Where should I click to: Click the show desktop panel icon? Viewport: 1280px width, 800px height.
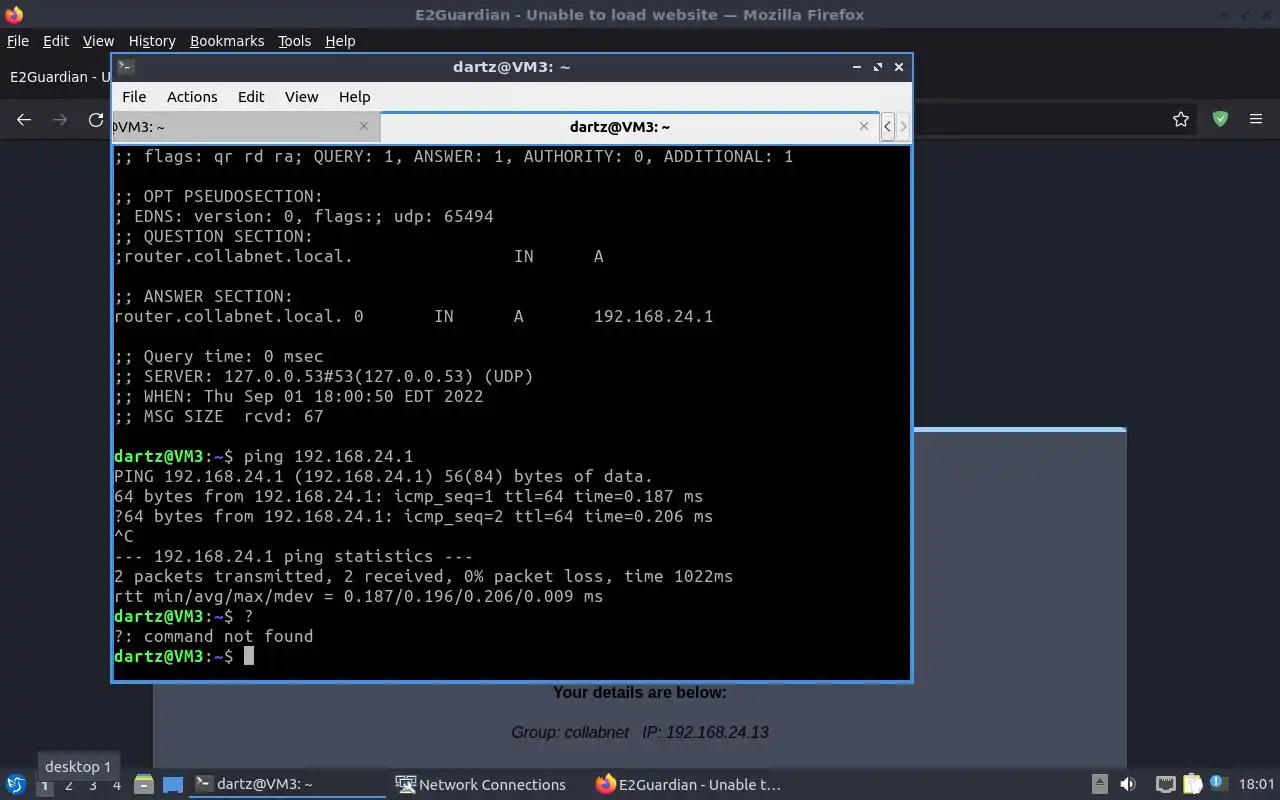tap(173, 785)
